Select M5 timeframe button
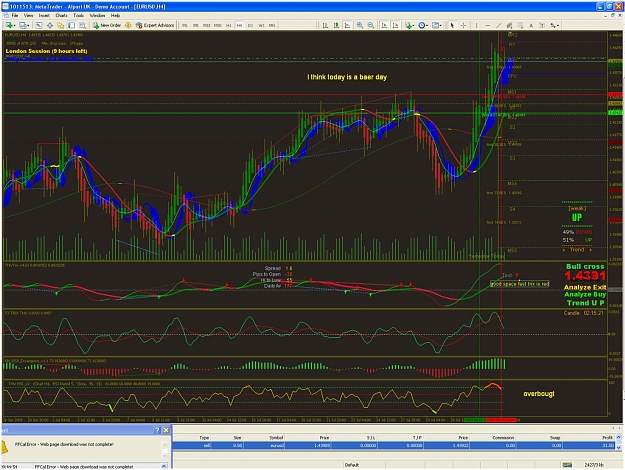 coord(196,25)
